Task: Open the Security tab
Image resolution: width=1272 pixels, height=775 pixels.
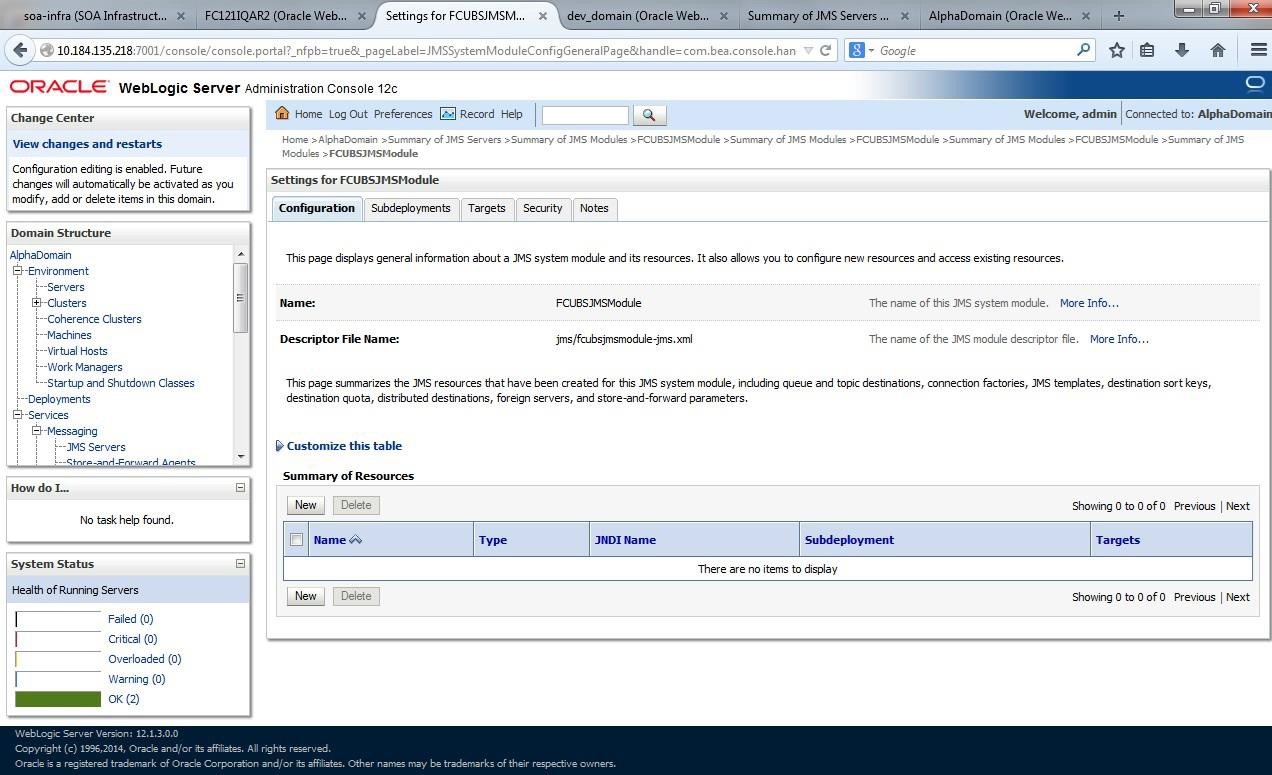Action: coord(542,208)
